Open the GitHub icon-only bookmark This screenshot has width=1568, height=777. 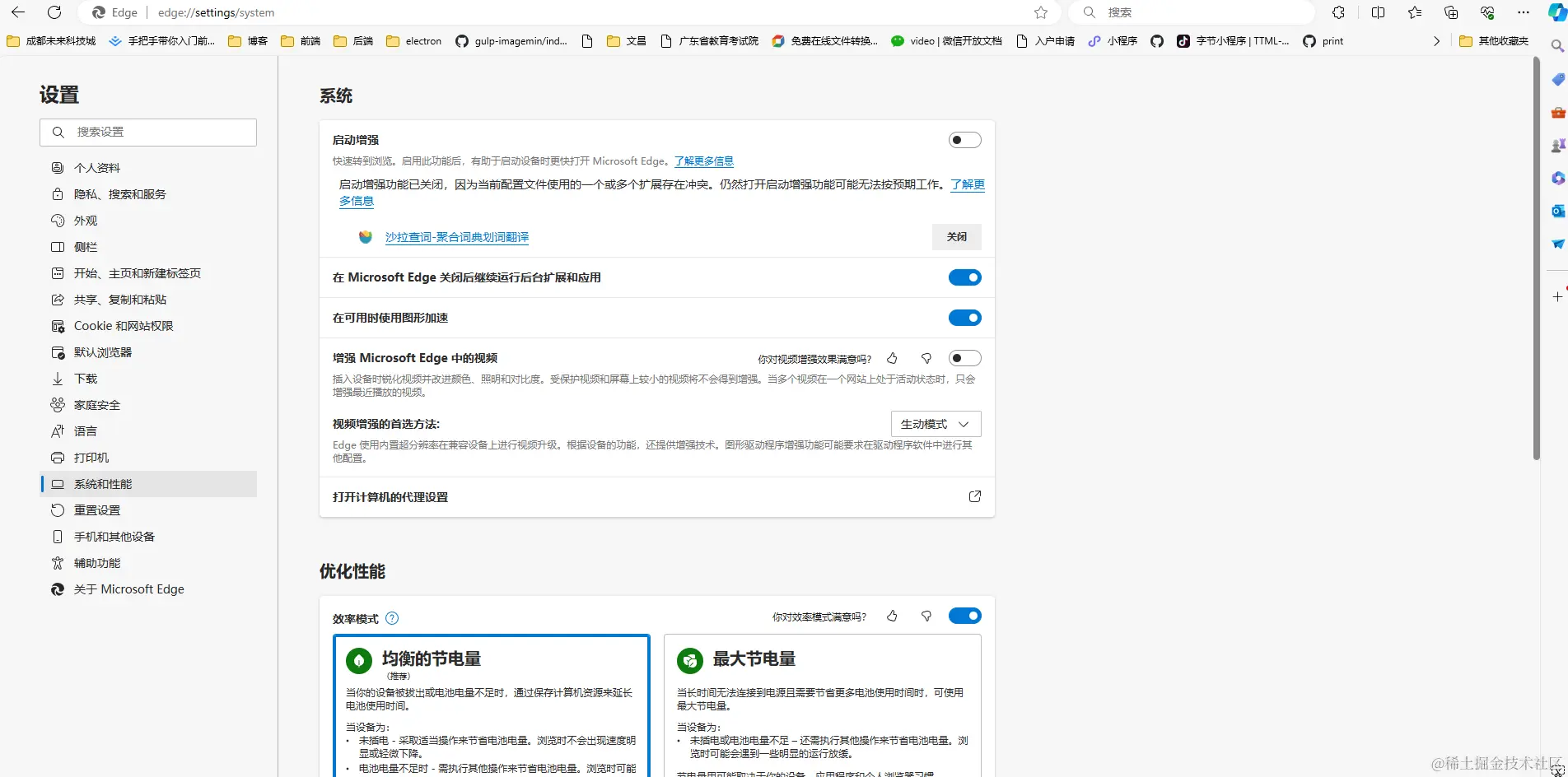[x=1157, y=41]
